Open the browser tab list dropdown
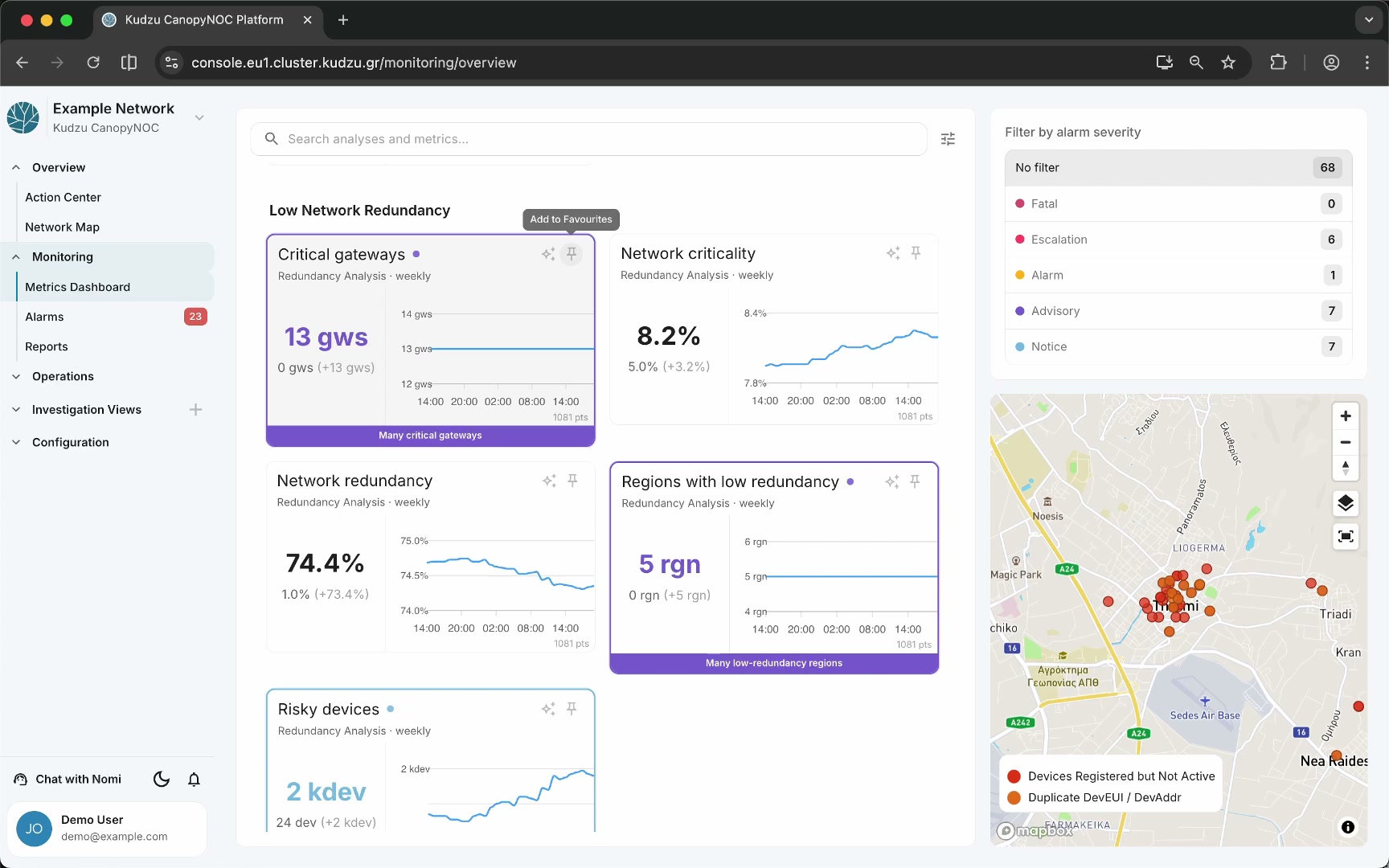Screen dimensions: 1389x868 click(1368, 20)
